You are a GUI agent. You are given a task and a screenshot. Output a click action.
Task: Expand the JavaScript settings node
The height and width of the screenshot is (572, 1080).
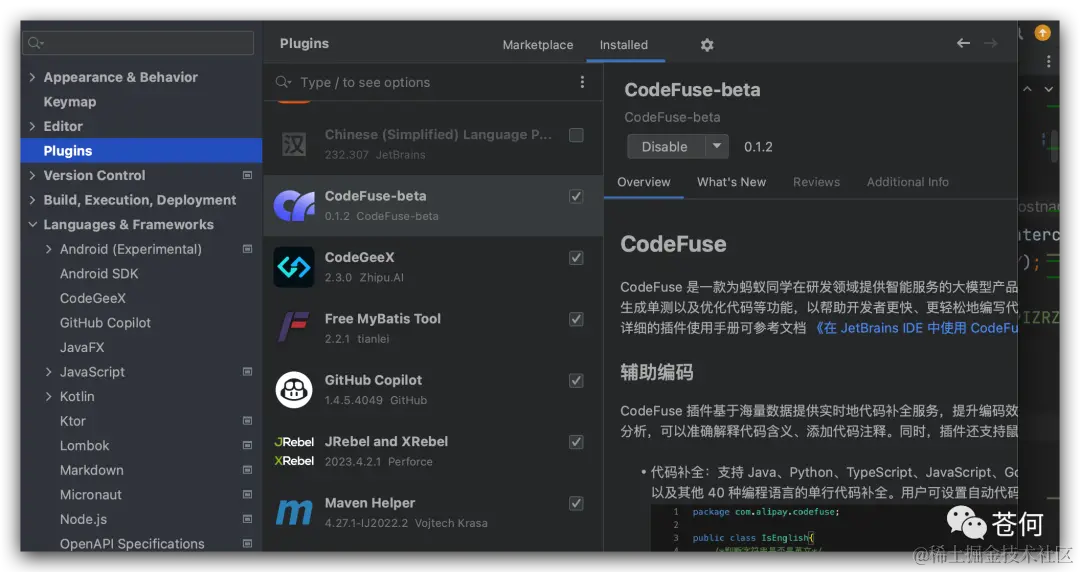point(48,371)
